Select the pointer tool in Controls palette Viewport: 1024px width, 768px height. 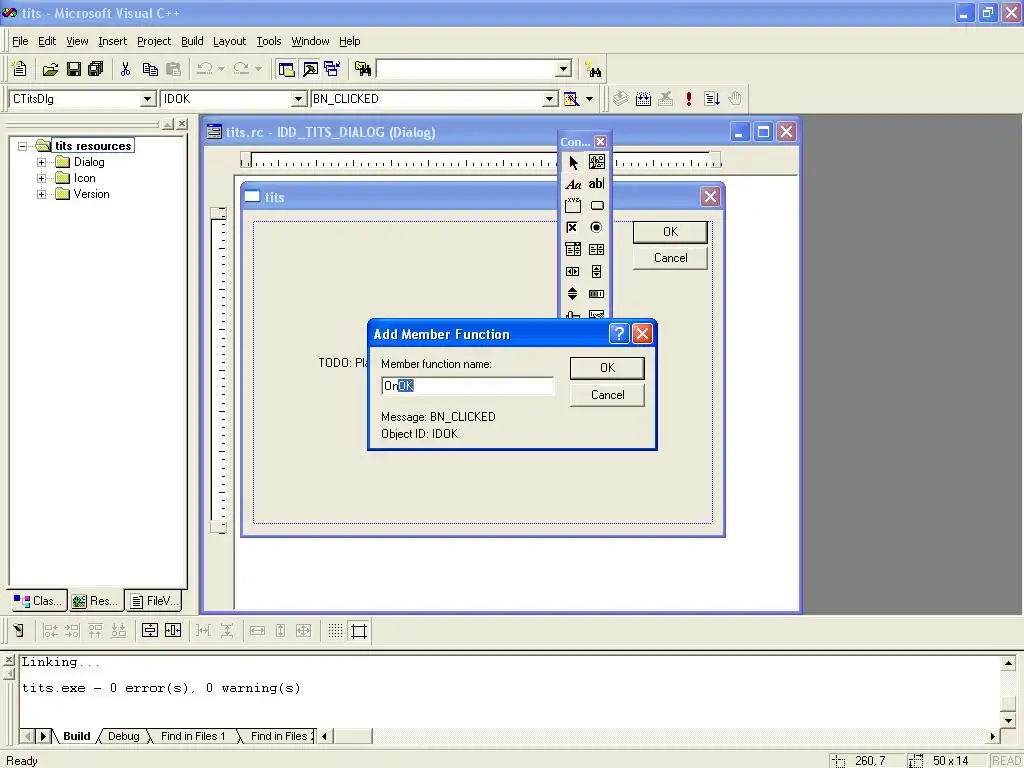pos(573,162)
